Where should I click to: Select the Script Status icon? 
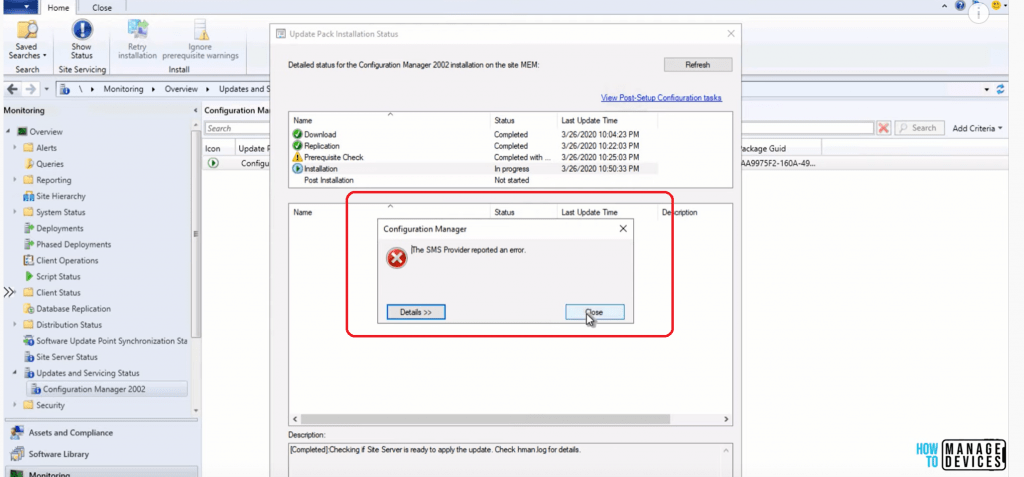coord(28,276)
